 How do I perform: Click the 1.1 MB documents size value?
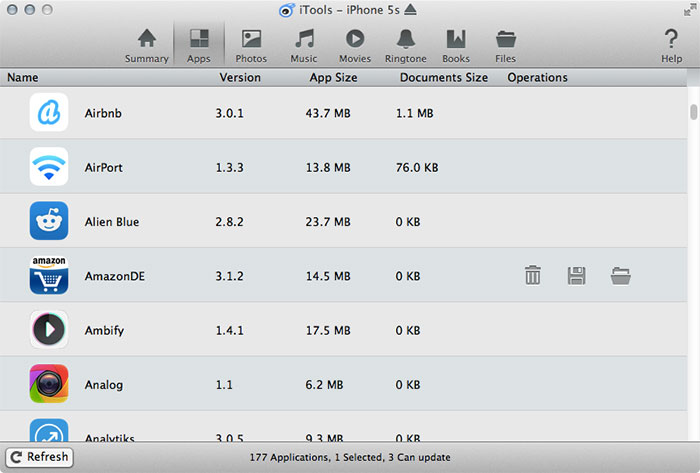[x=414, y=113]
